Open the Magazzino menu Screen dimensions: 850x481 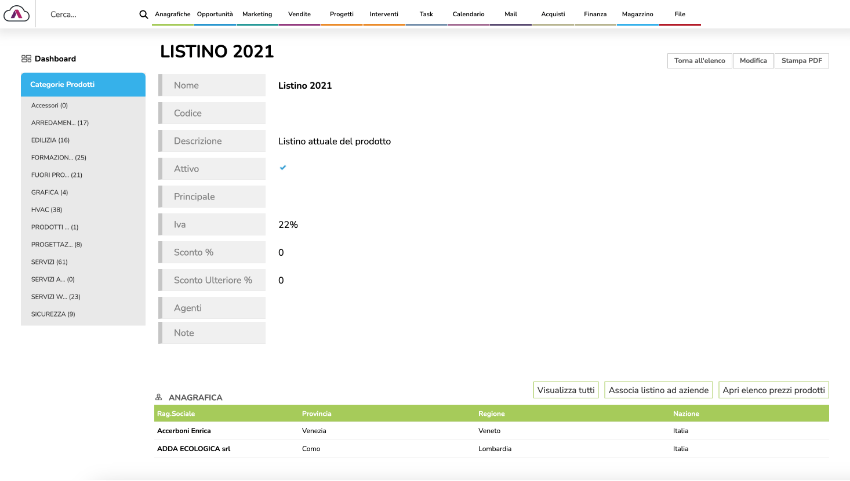[x=637, y=14]
